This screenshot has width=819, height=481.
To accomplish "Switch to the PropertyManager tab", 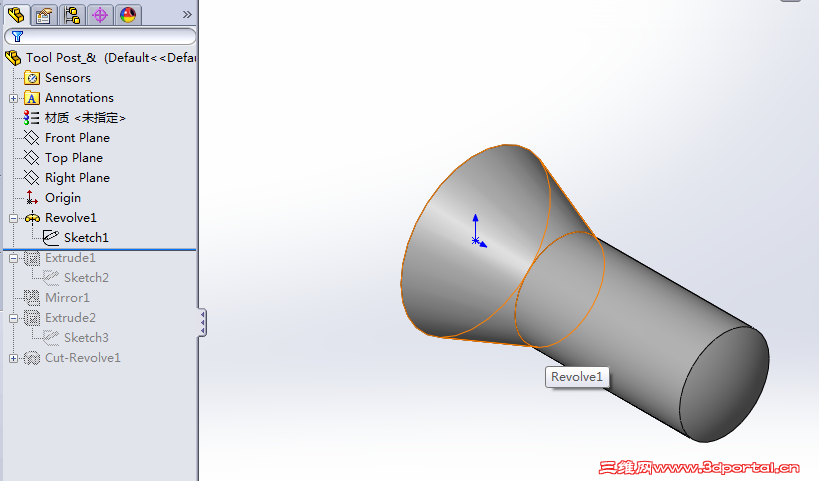I will coord(44,15).
